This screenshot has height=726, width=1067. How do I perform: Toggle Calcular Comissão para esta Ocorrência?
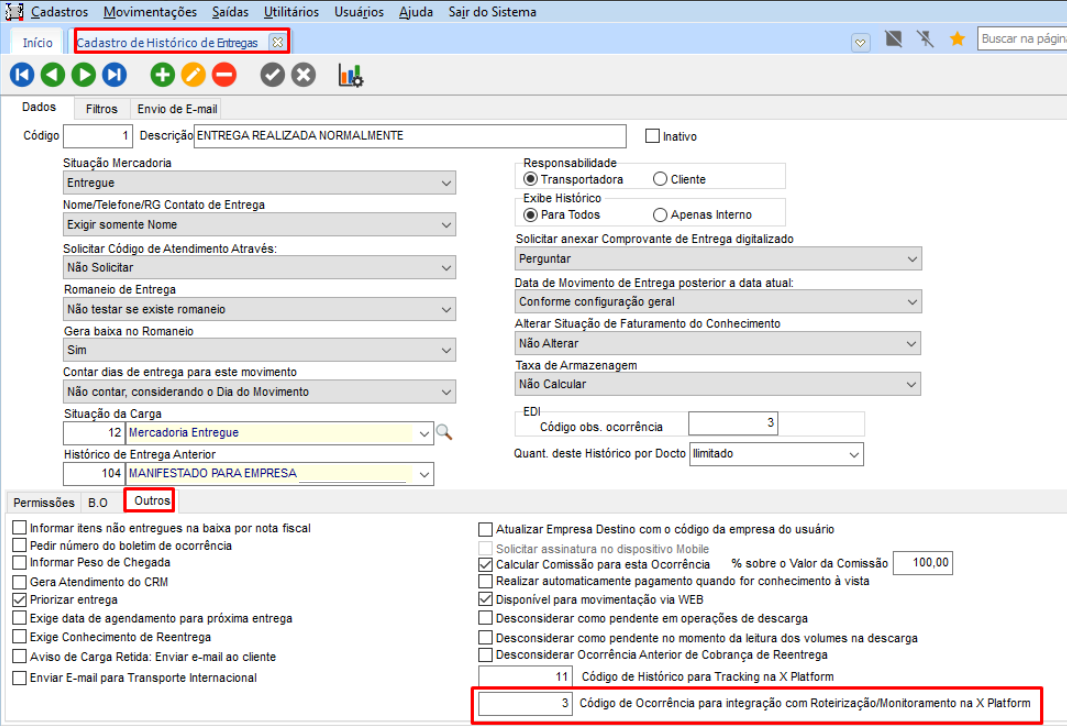pos(485,564)
